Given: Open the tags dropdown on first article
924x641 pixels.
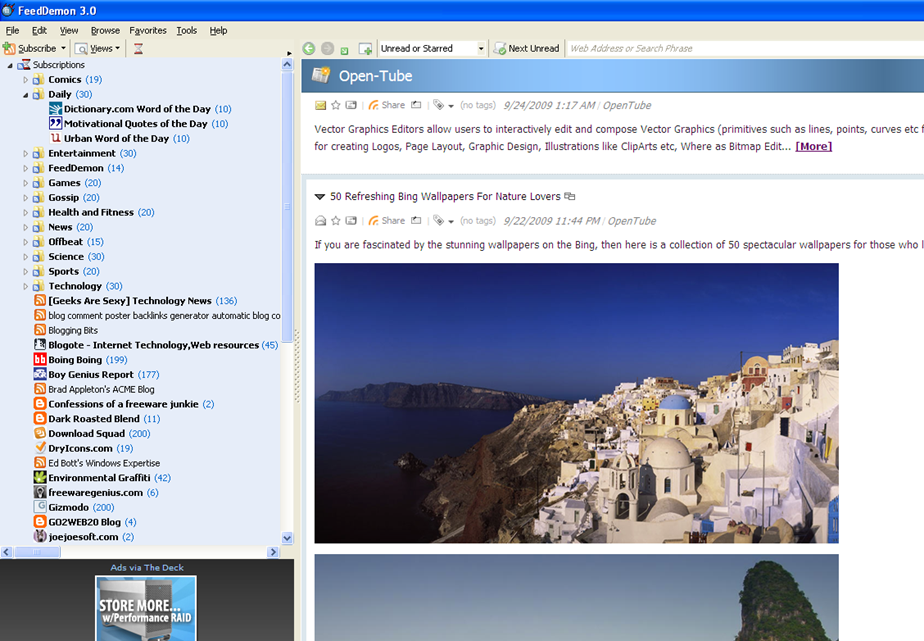Looking at the screenshot, I should [x=443, y=105].
